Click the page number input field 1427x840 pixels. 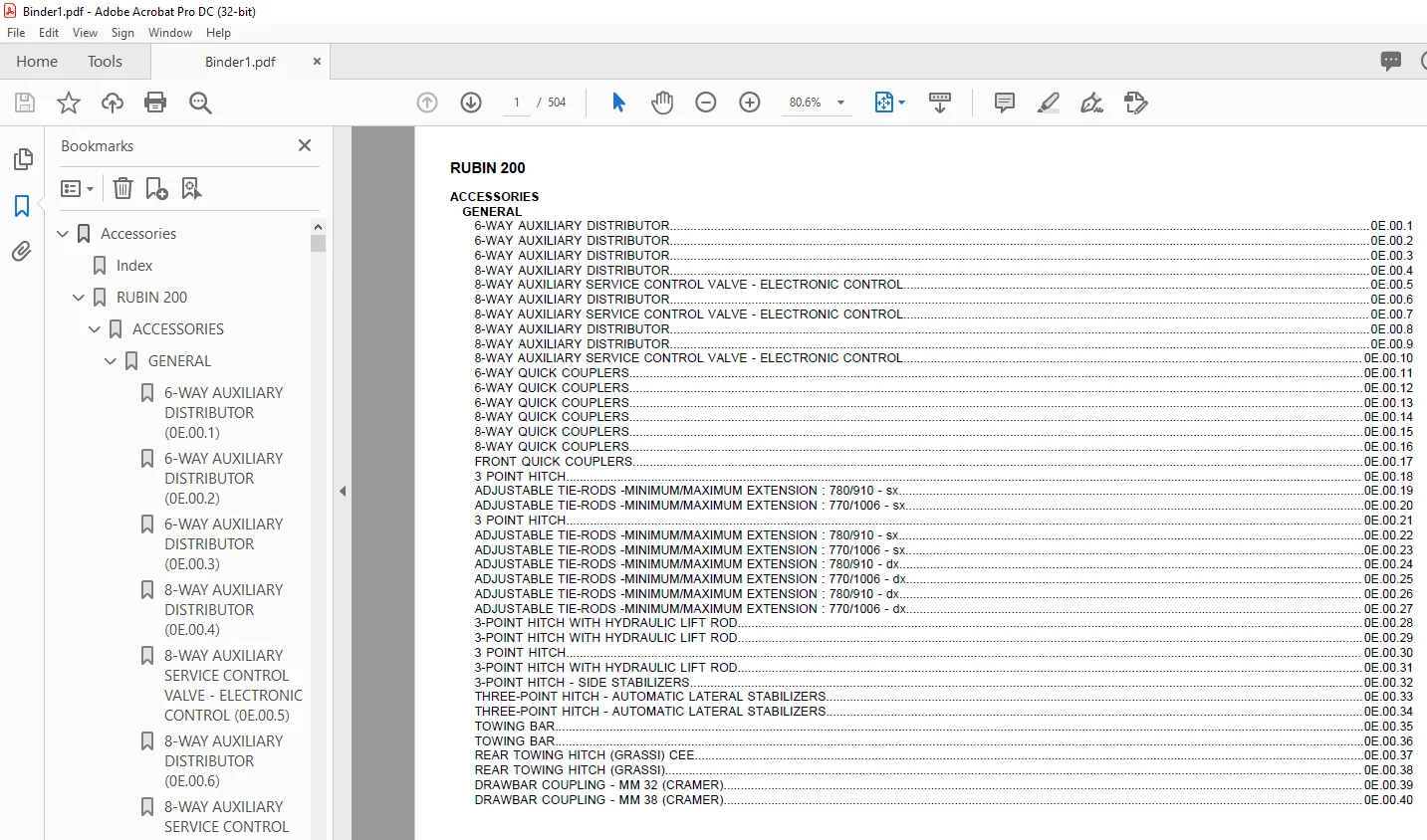pyautogui.click(x=517, y=103)
